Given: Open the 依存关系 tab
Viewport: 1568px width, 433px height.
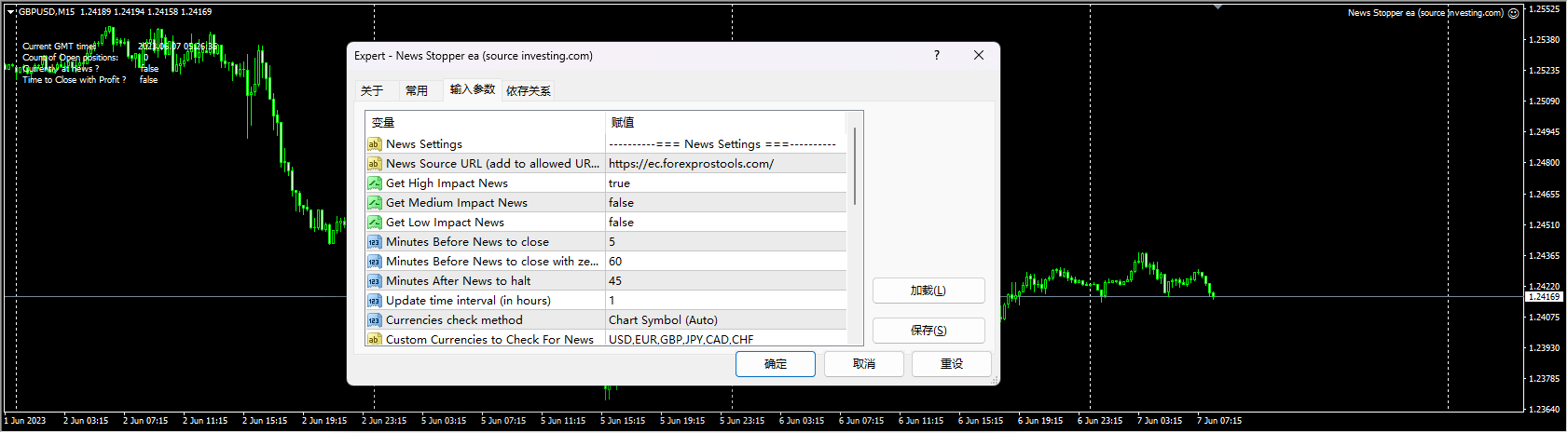Looking at the screenshot, I should pyautogui.click(x=529, y=90).
